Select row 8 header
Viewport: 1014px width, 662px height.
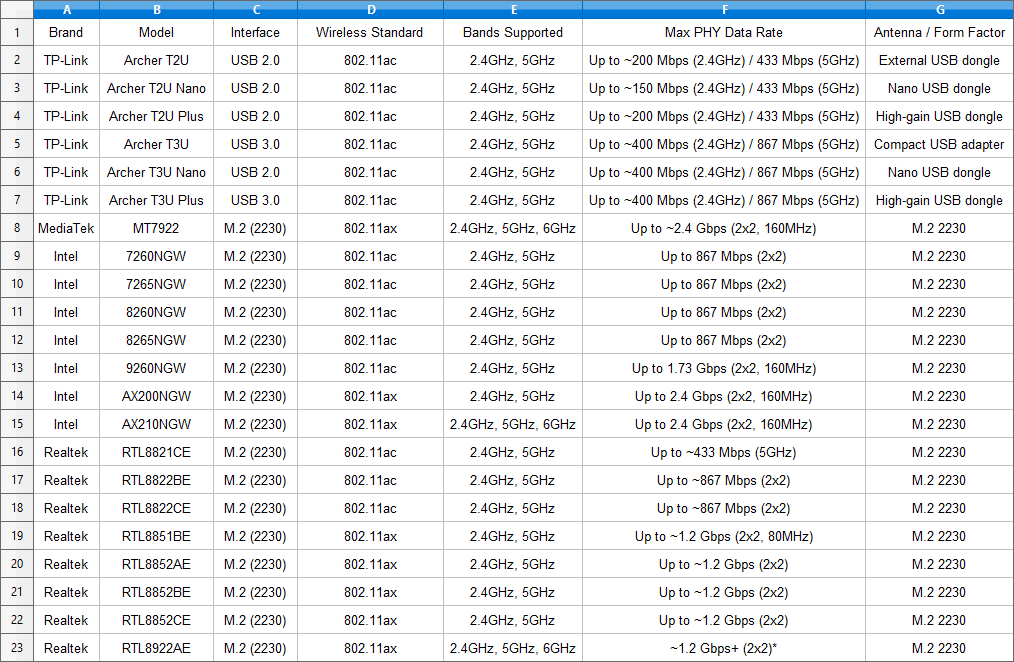[17, 228]
